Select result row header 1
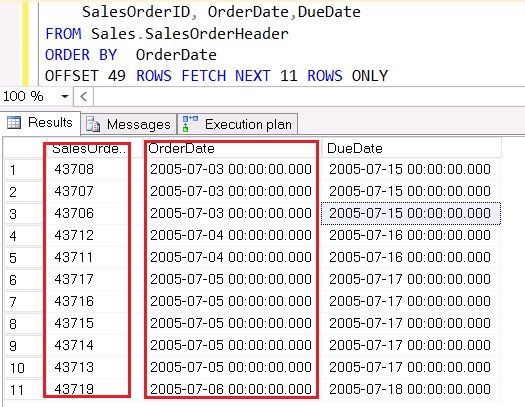The width and height of the screenshot is (525, 407). 24,170
